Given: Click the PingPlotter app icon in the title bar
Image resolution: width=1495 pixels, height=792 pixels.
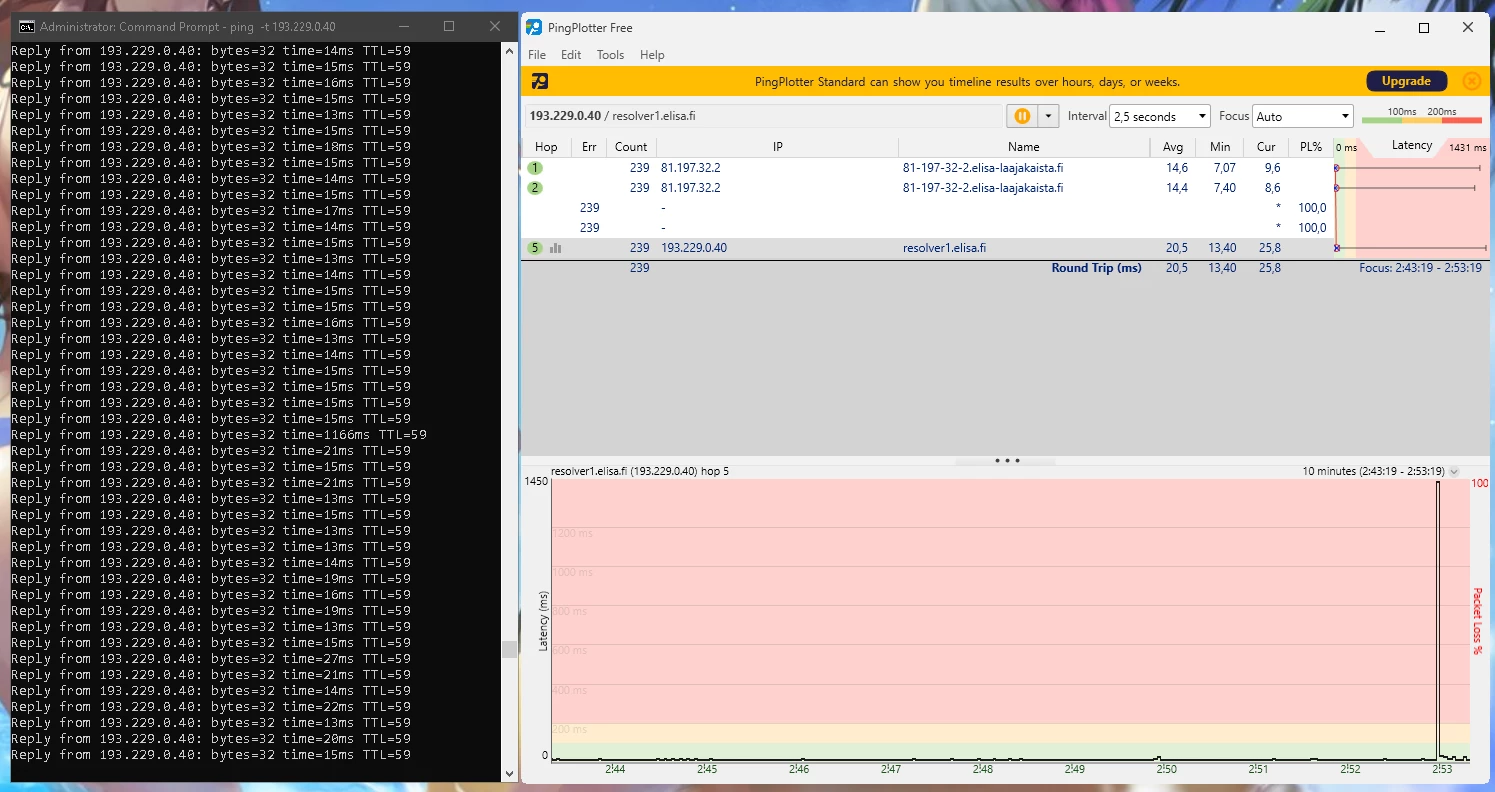Looking at the screenshot, I should pos(535,27).
